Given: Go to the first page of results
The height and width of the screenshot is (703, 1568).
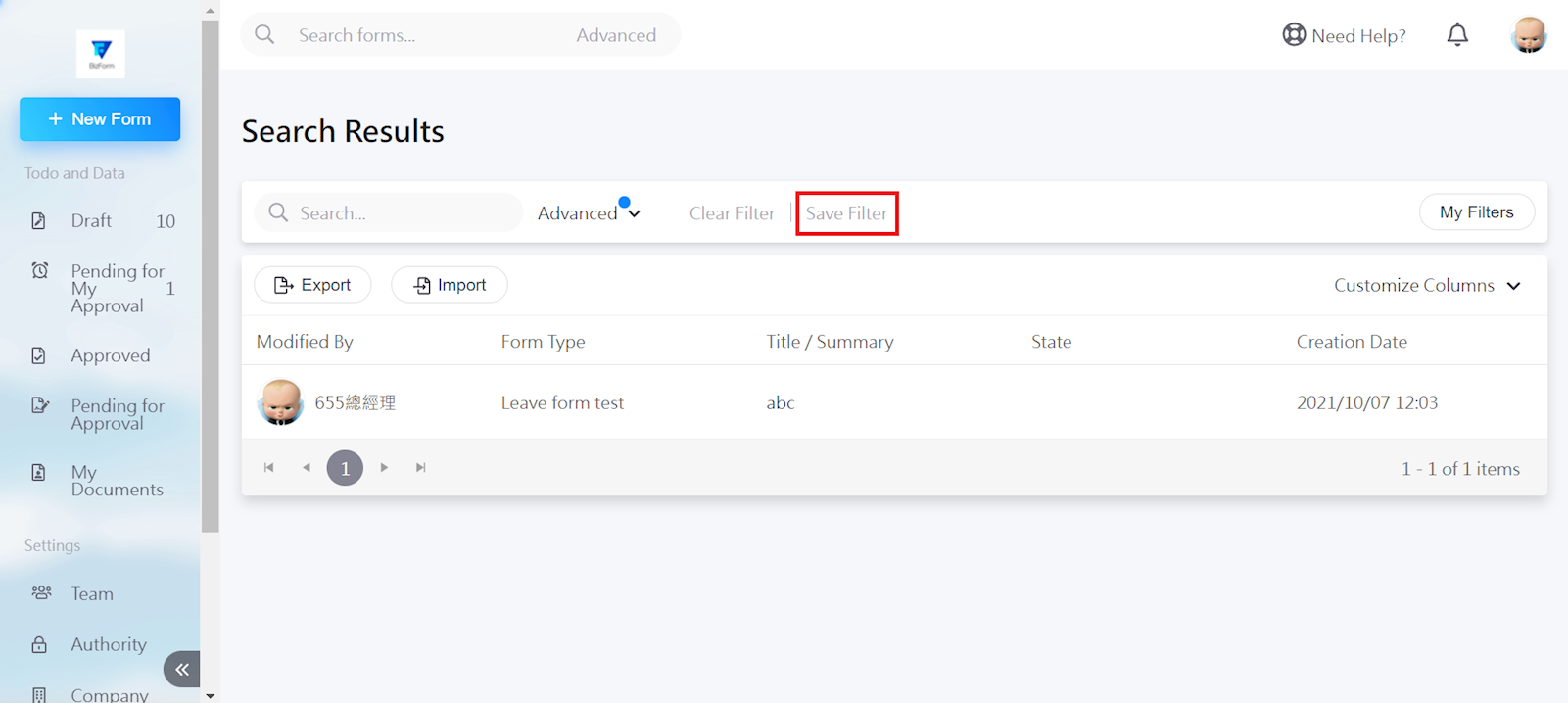Looking at the screenshot, I should pos(269,468).
